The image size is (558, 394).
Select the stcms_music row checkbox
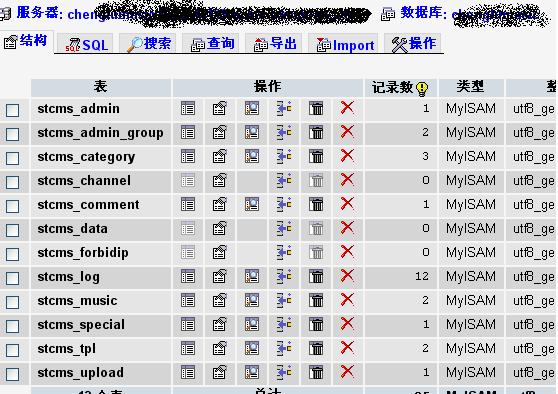[12, 302]
